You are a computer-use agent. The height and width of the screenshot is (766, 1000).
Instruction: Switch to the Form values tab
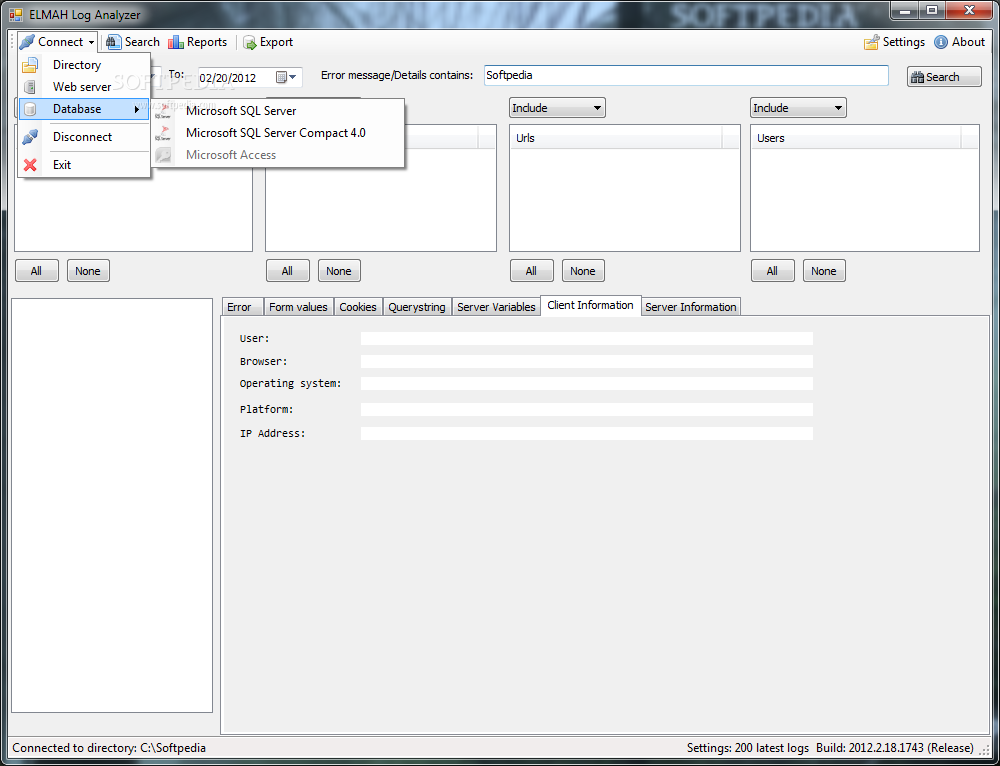click(298, 307)
